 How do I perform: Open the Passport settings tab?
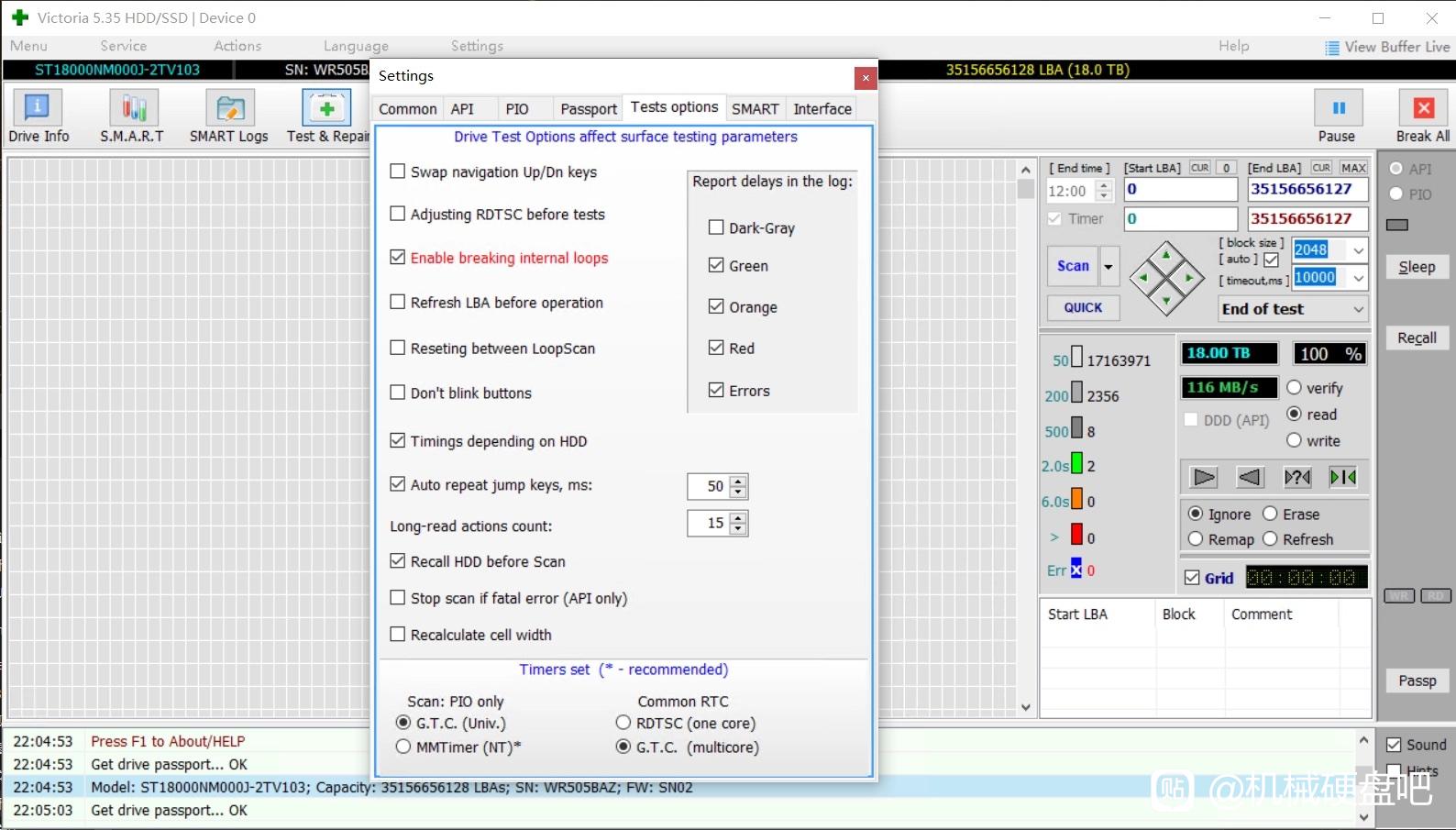click(589, 109)
